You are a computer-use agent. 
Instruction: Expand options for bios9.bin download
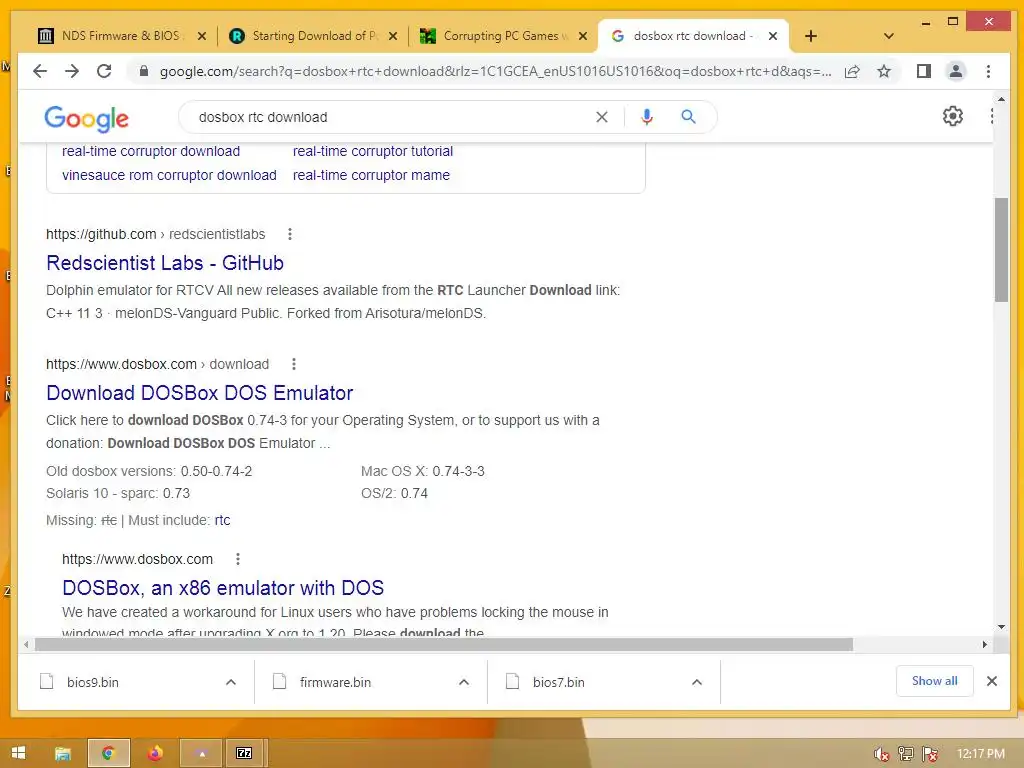pyautogui.click(x=231, y=682)
